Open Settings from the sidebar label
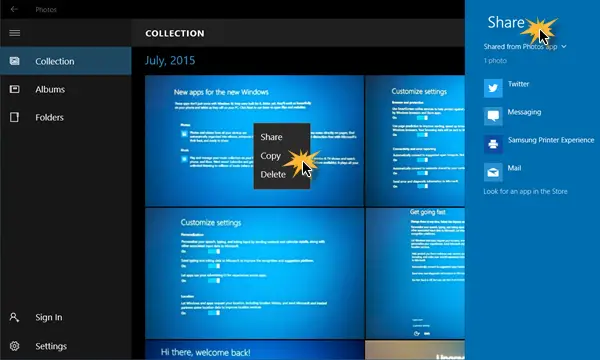The image size is (600, 360). click(51, 346)
